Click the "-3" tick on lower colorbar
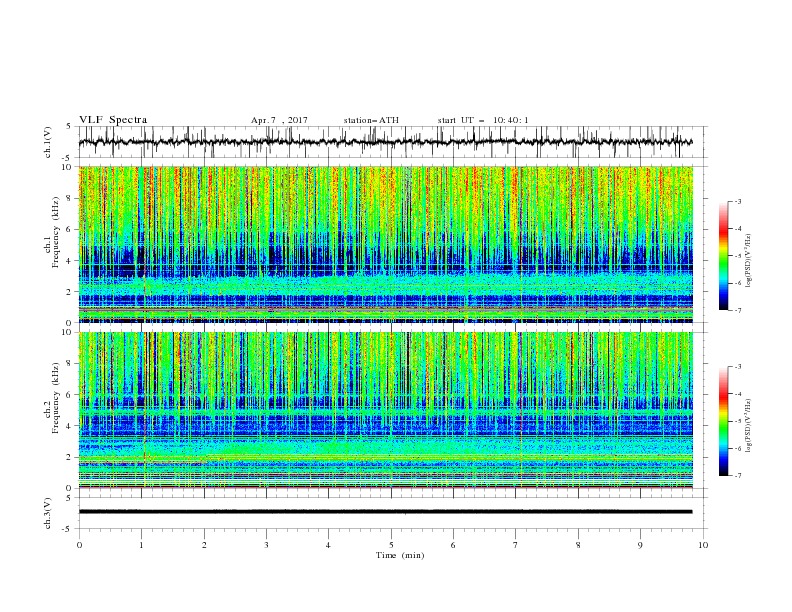This screenshot has height=612, width=792. (738, 367)
